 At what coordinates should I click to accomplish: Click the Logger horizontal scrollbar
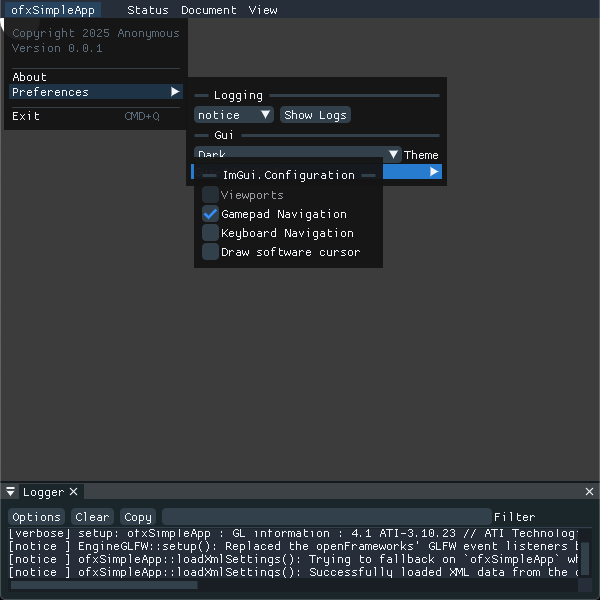104,585
